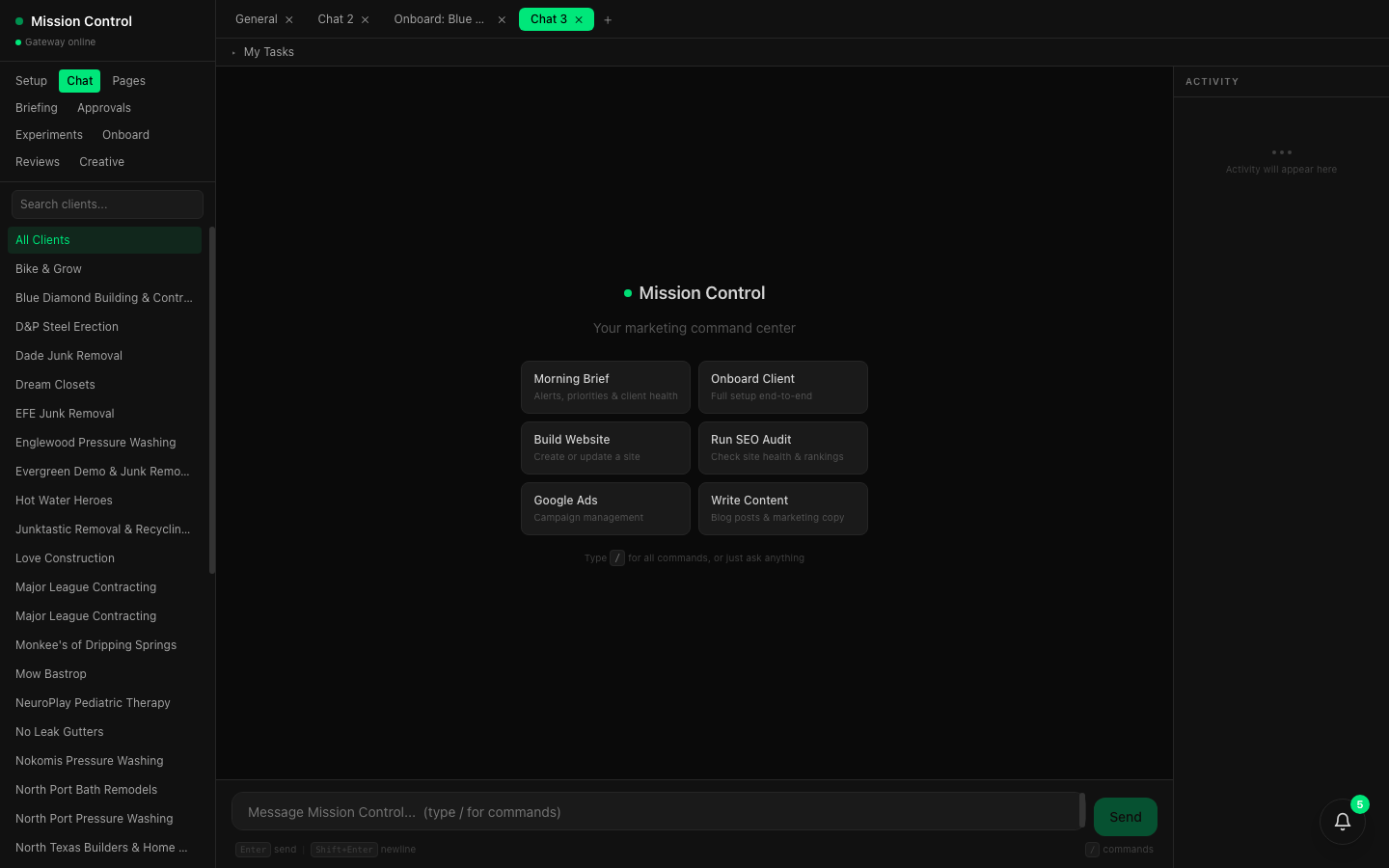
Task: Switch to the General tab
Action: (256, 19)
